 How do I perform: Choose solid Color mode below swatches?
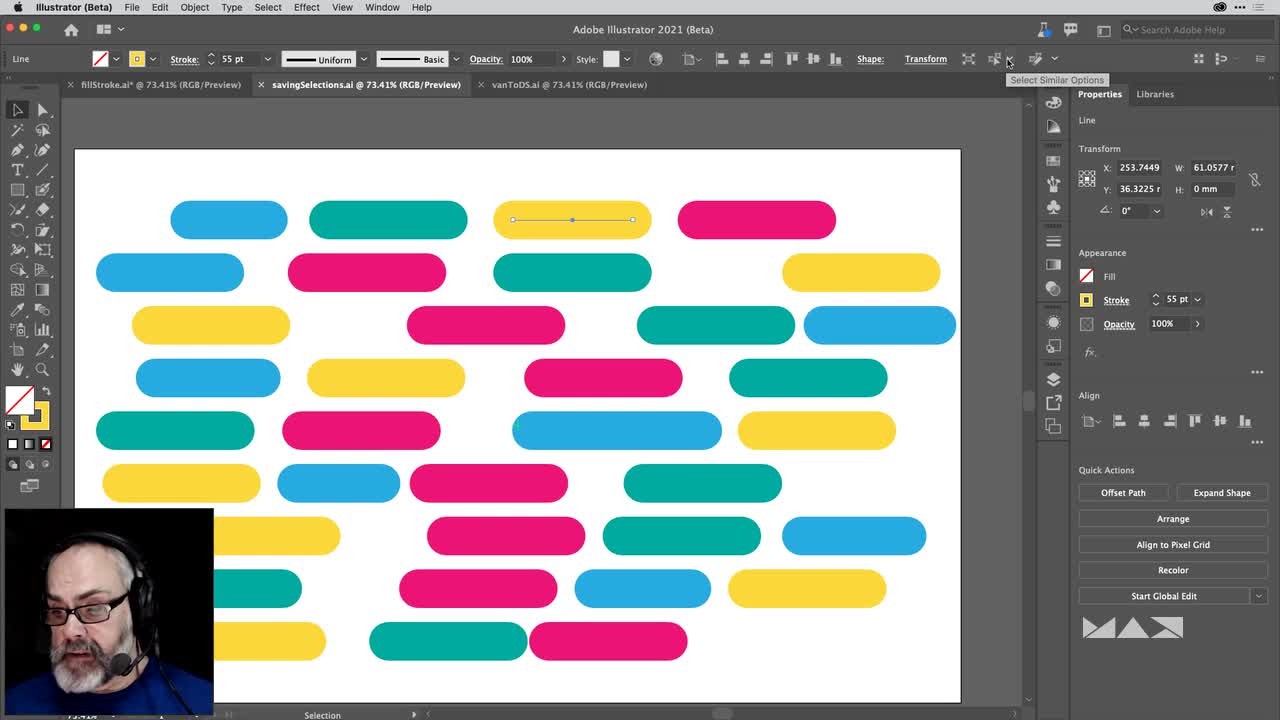(x=13, y=444)
